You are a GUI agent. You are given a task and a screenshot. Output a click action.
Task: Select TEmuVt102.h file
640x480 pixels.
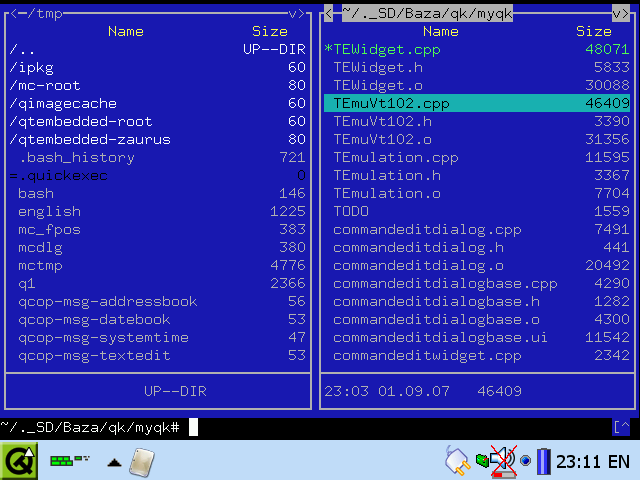pos(477,121)
